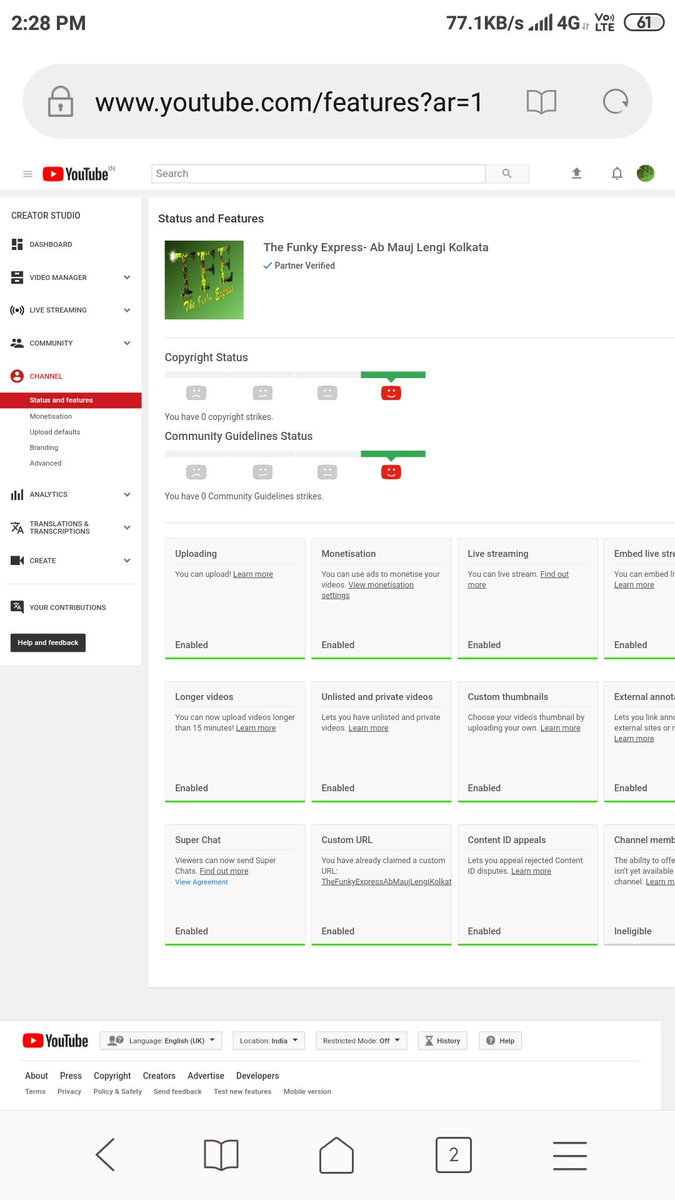
Task: Focus the YouTube search field
Action: [x=318, y=174]
